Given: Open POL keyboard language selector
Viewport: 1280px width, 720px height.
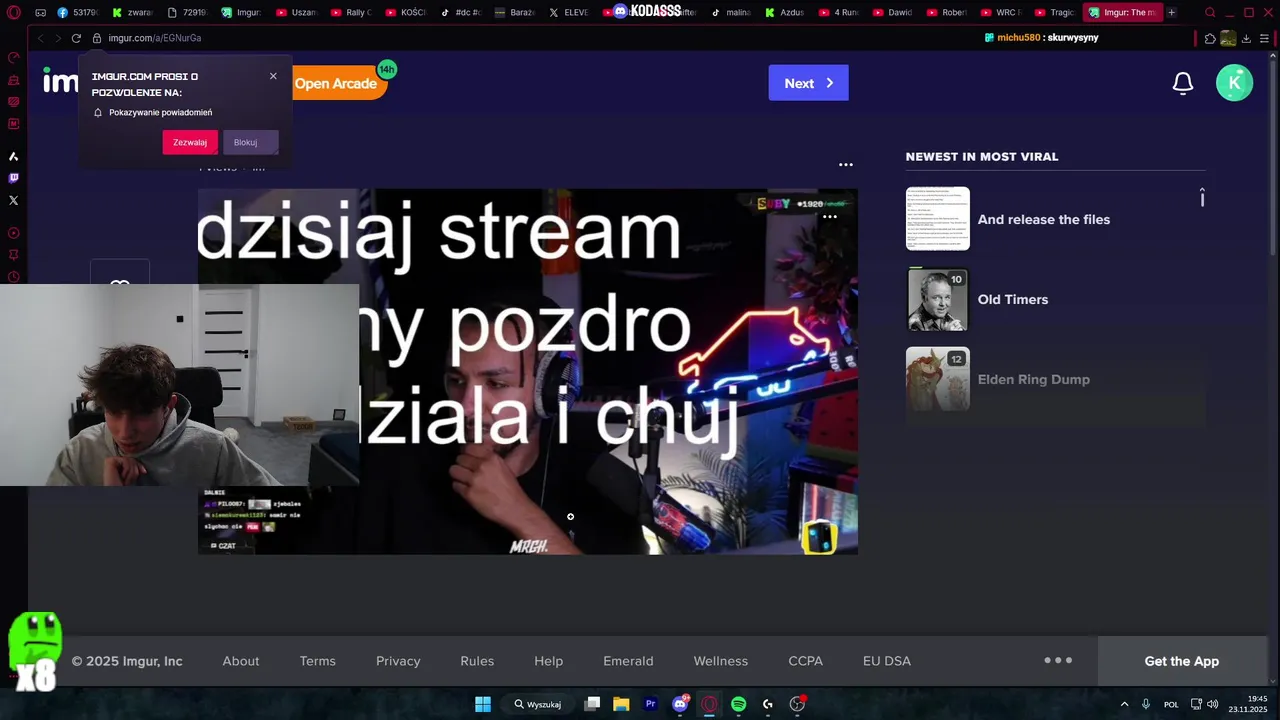Looking at the screenshot, I should pos(1171,704).
